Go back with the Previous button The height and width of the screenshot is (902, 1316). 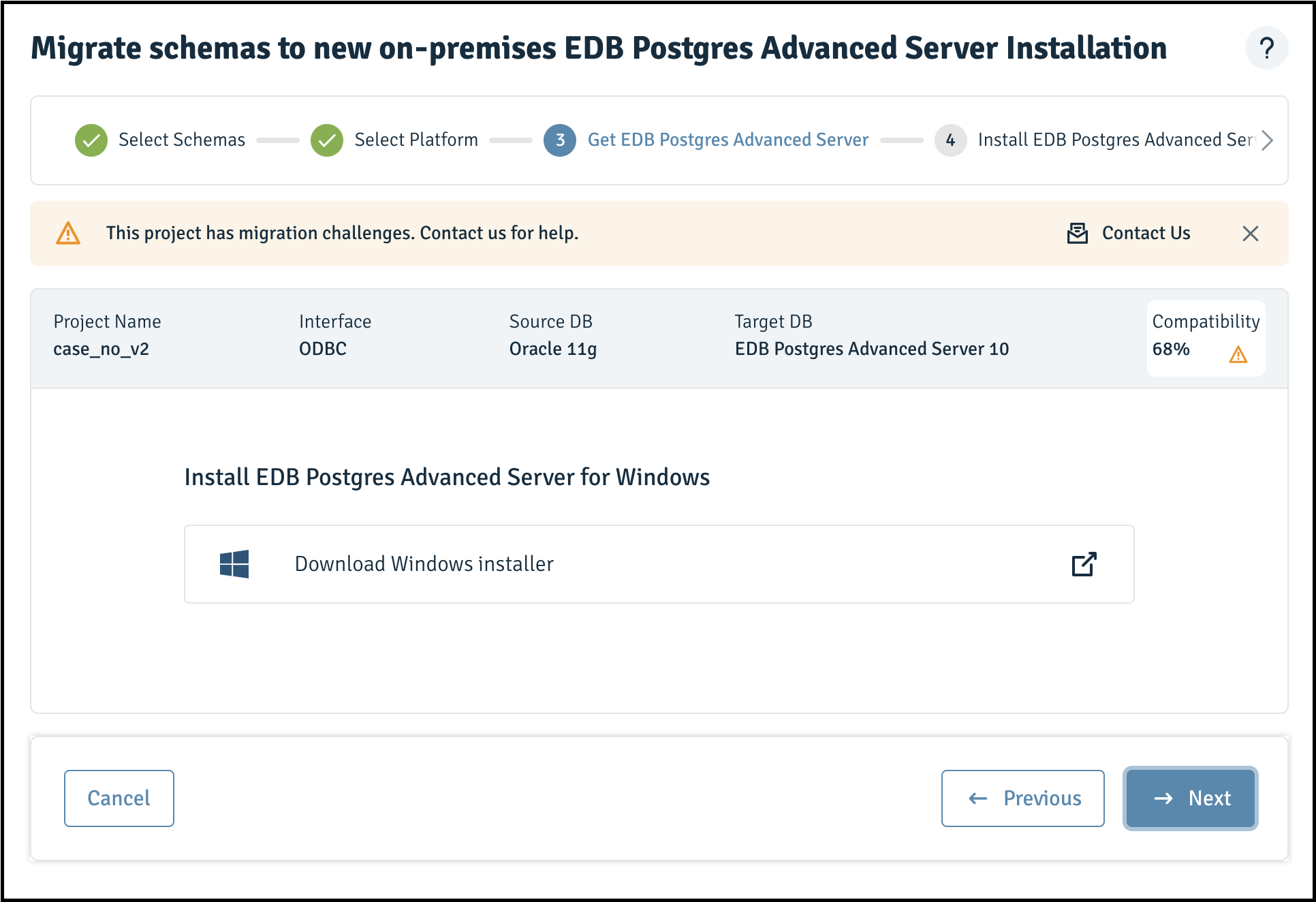1023,798
